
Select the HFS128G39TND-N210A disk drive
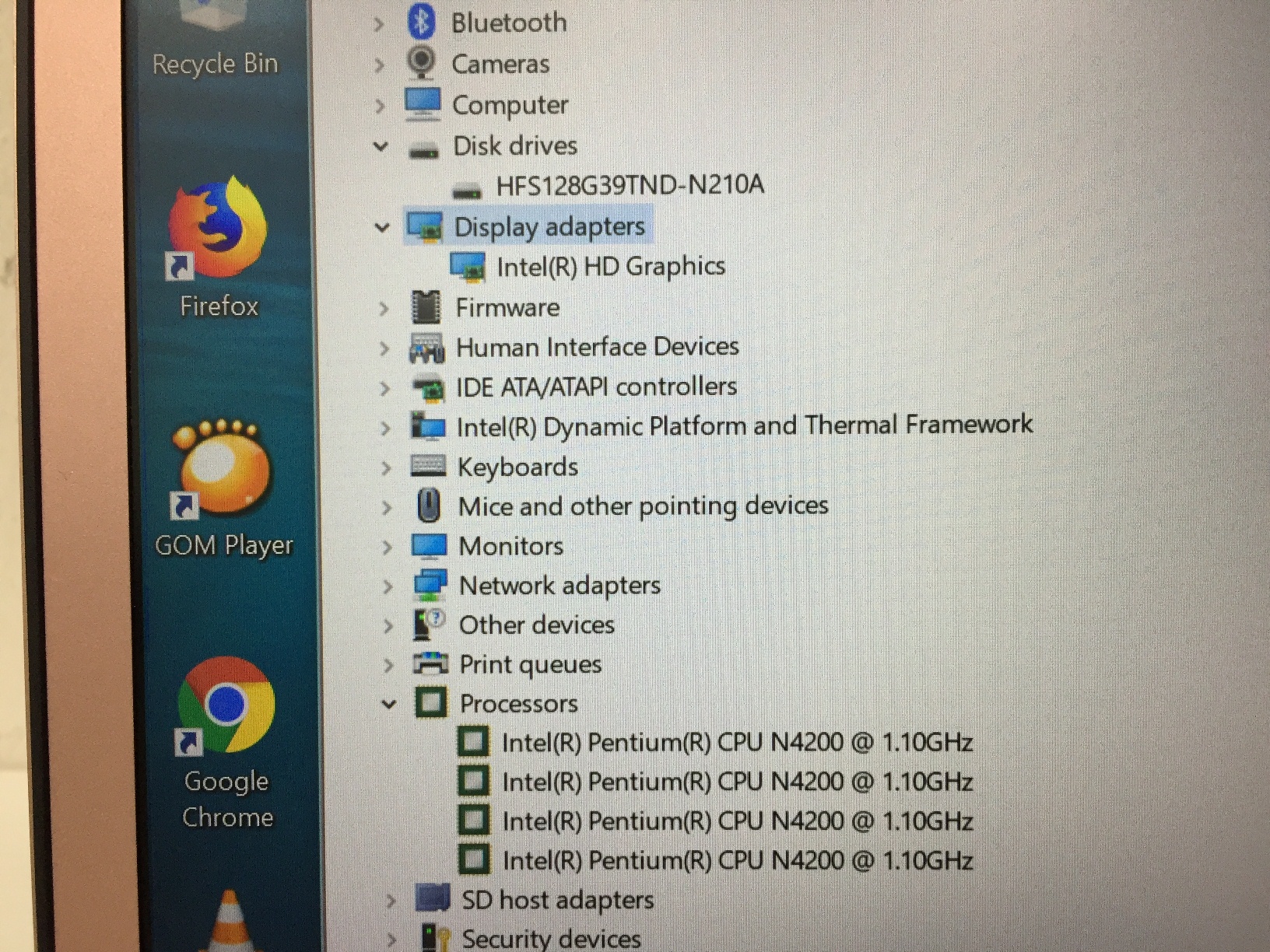(x=630, y=185)
